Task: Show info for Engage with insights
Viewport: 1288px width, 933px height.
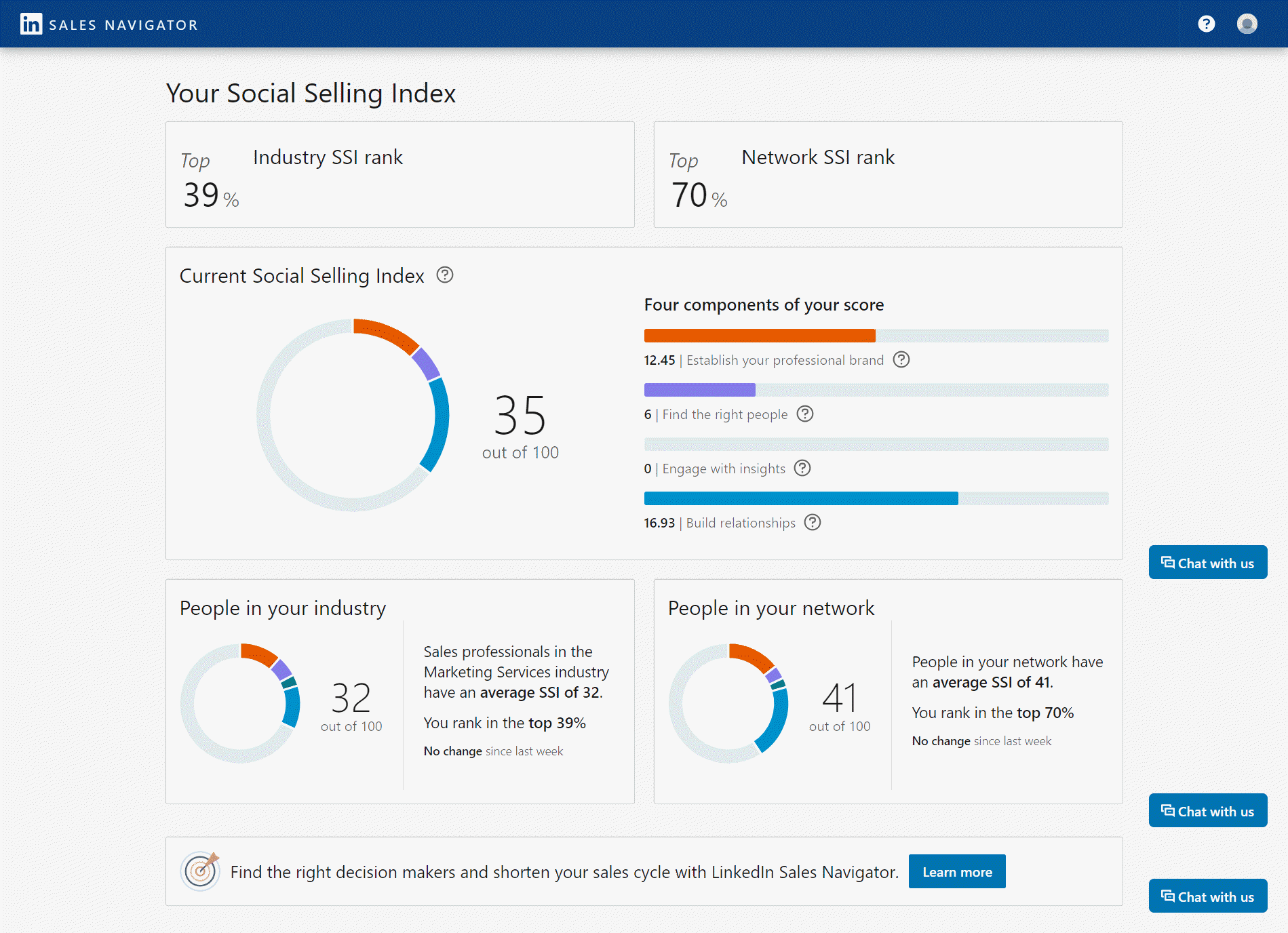Action: point(802,468)
